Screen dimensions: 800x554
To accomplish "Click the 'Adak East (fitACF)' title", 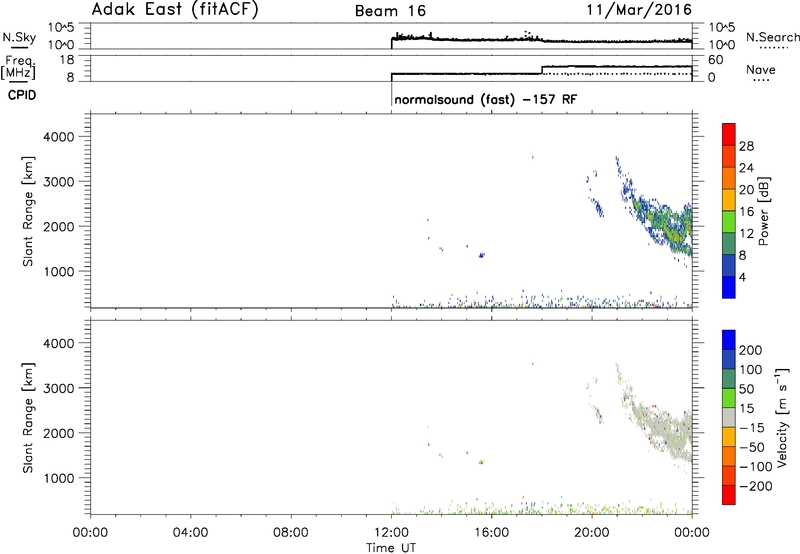I will coord(175,10).
